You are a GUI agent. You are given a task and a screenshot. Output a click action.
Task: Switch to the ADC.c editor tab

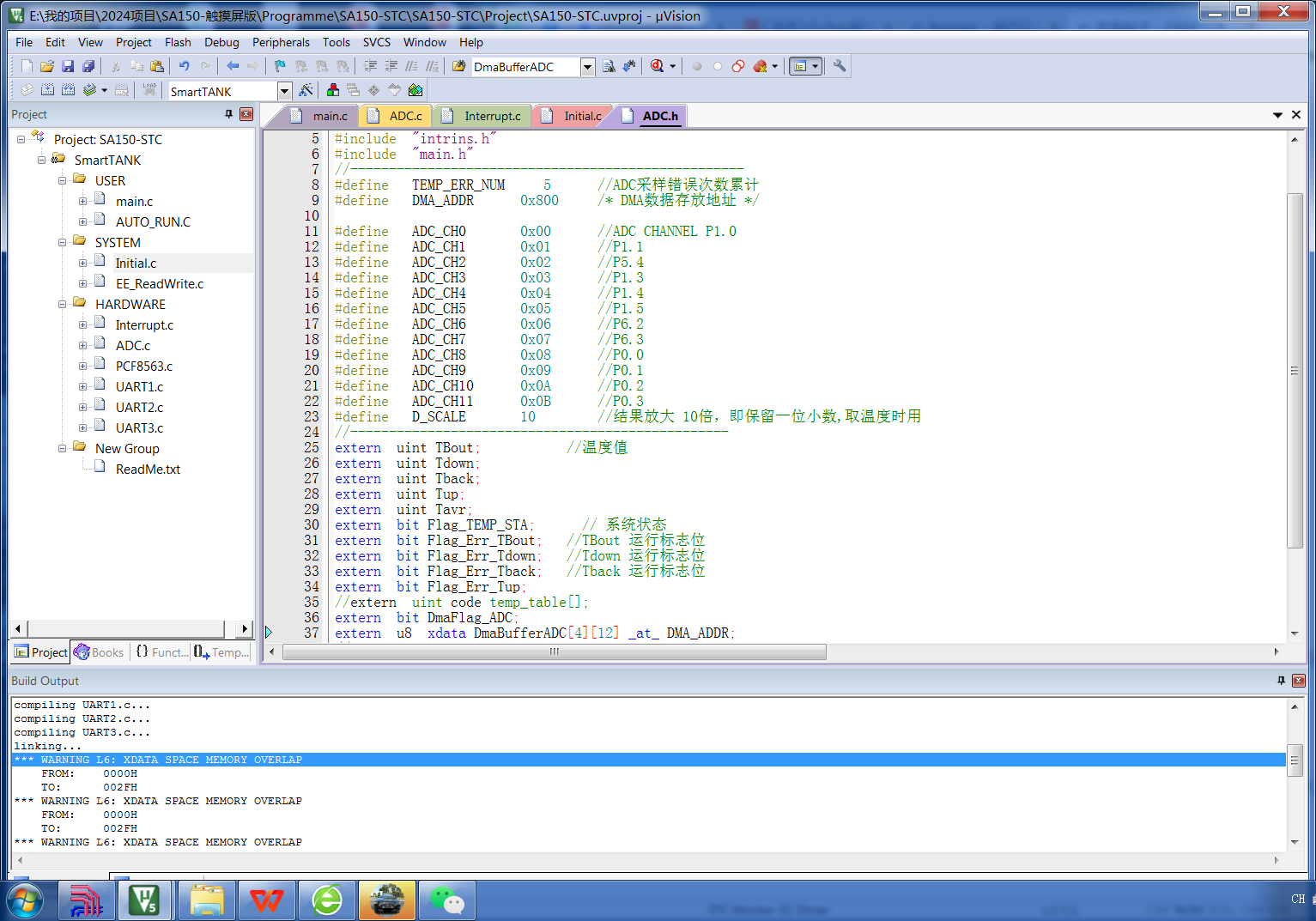click(395, 116)
